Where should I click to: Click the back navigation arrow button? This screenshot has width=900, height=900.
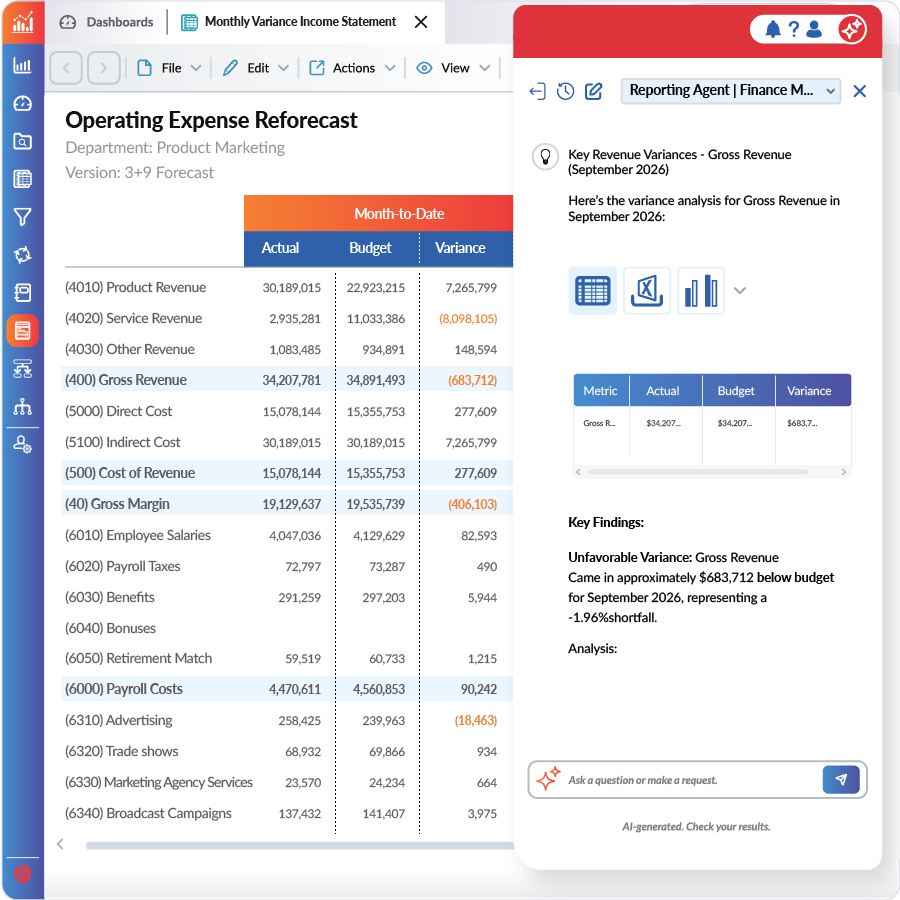coord(66,68)
